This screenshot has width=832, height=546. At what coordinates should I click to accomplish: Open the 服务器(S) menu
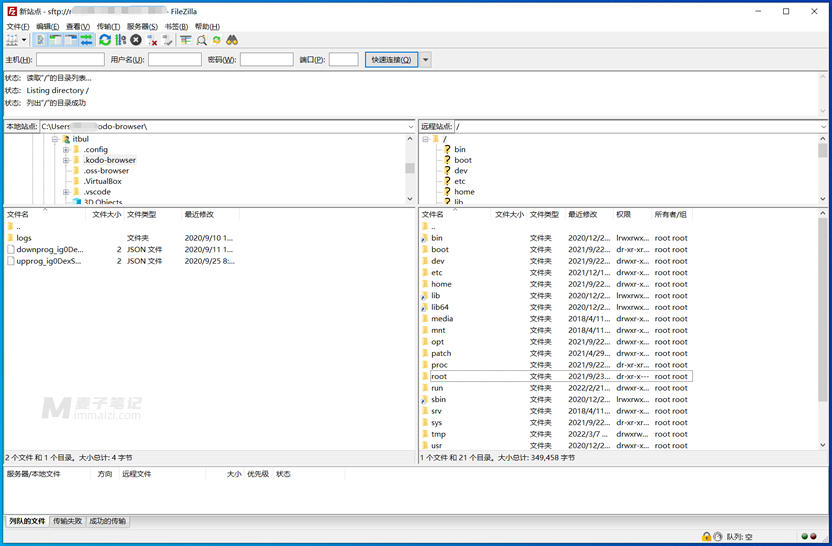coord(142,27)
